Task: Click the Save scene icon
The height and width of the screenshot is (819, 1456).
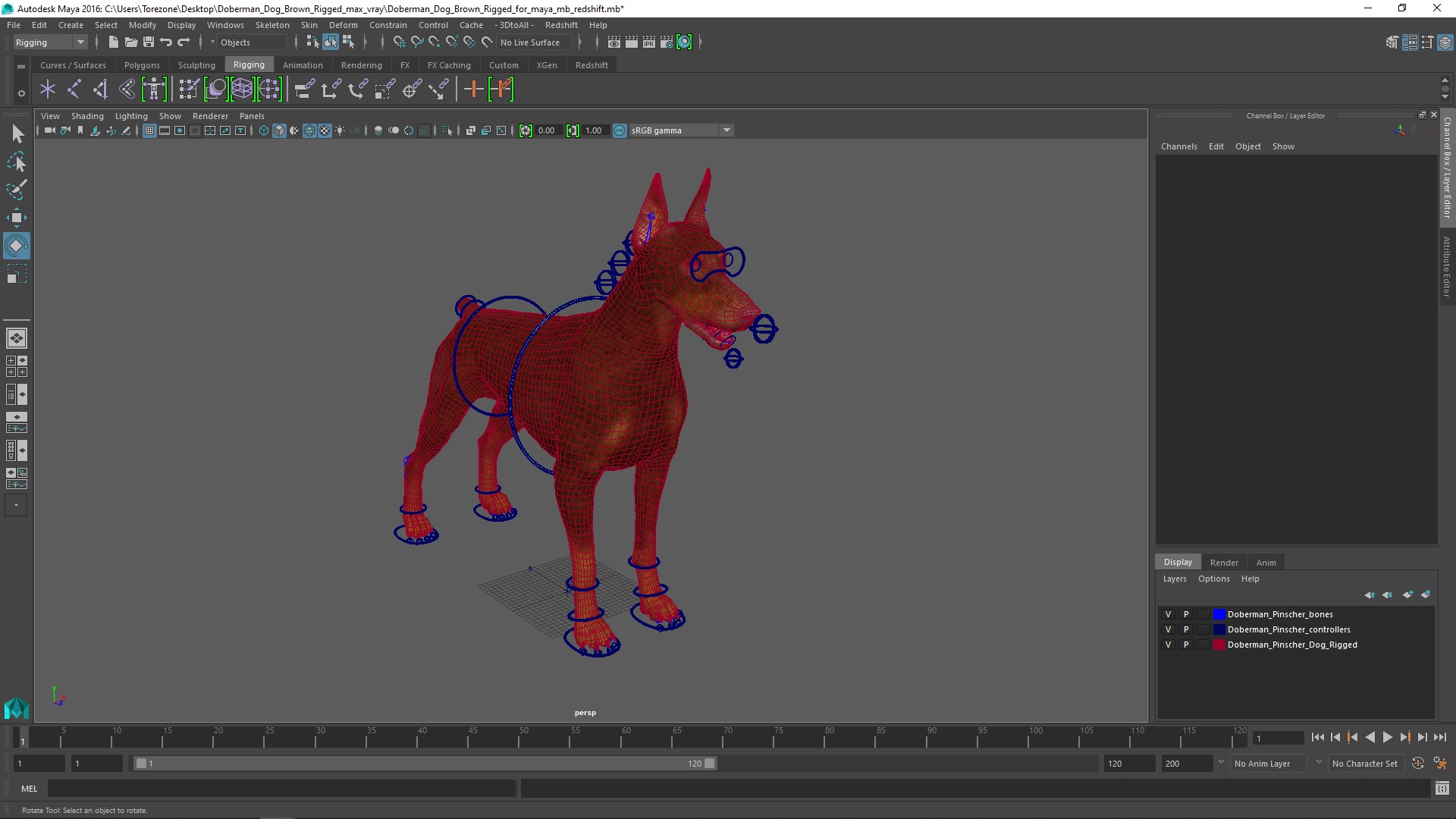Action: (149, 42)
